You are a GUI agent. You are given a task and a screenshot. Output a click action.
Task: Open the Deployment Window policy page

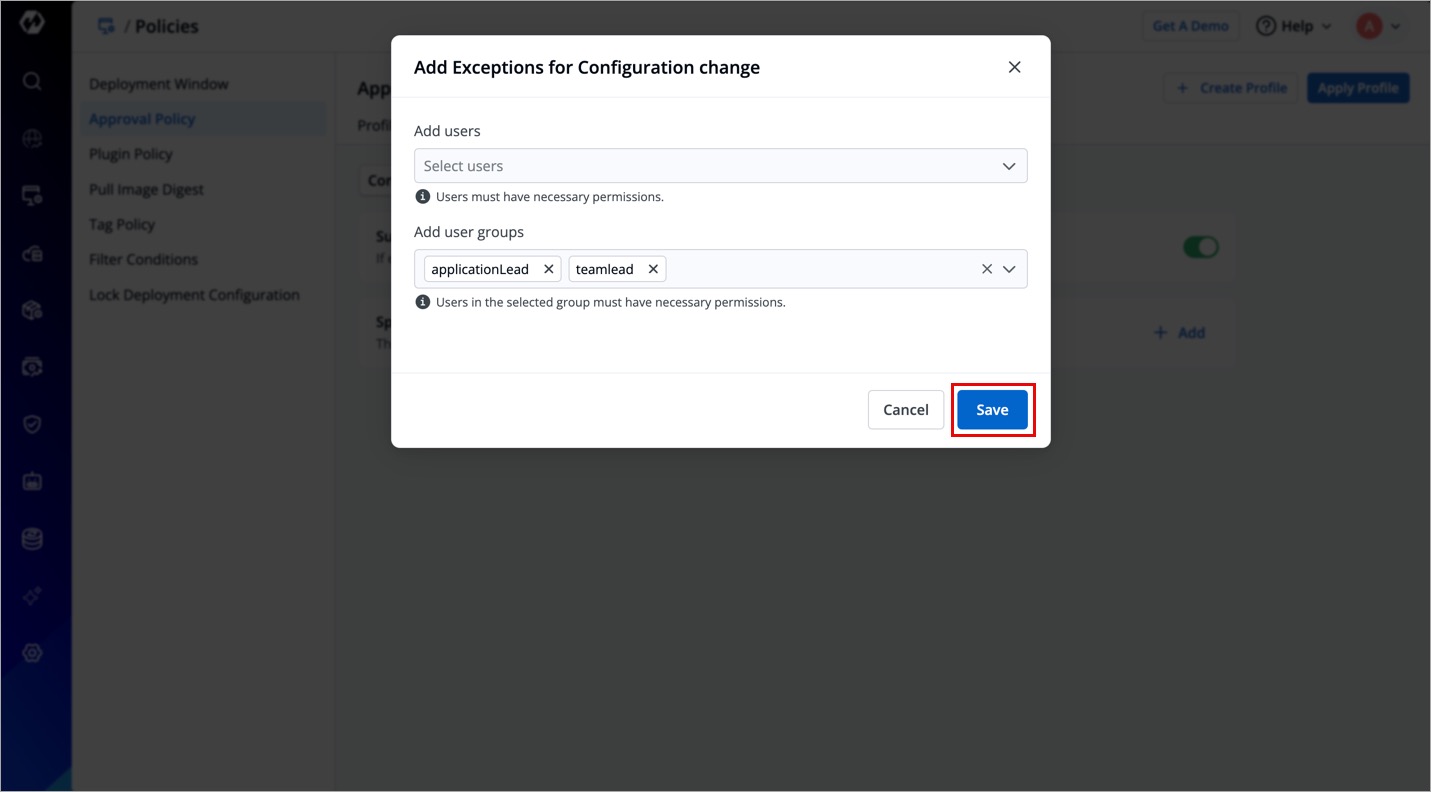pyautogui.click(x=159, y=84)
